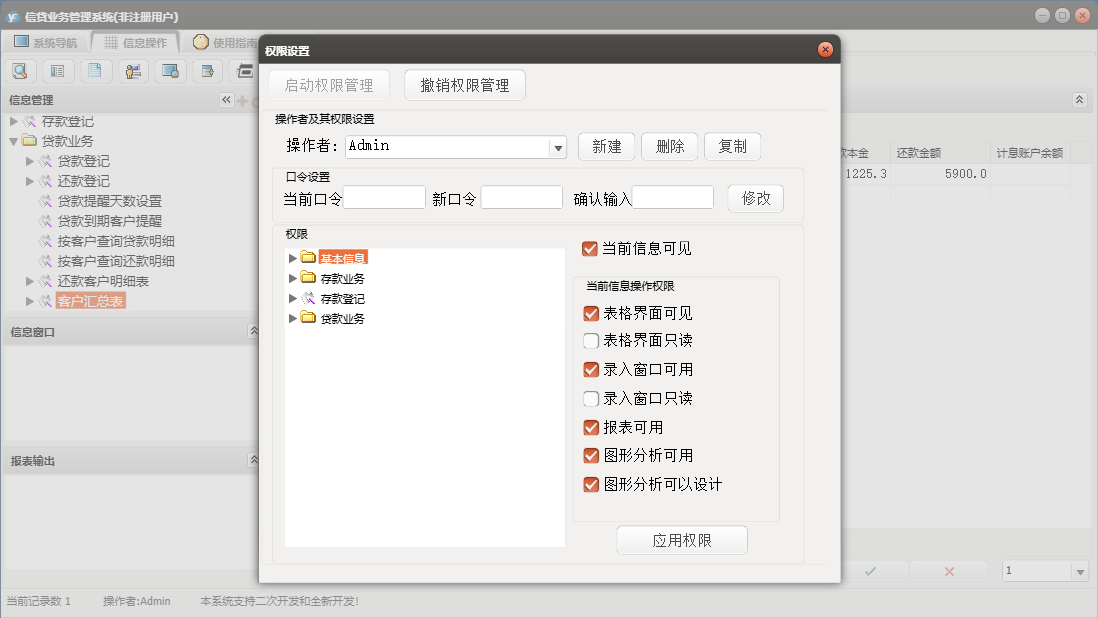Screen dimensions: 1098x618
Task: Expand the 贷款登记 sidebar node
Action: 29,161
